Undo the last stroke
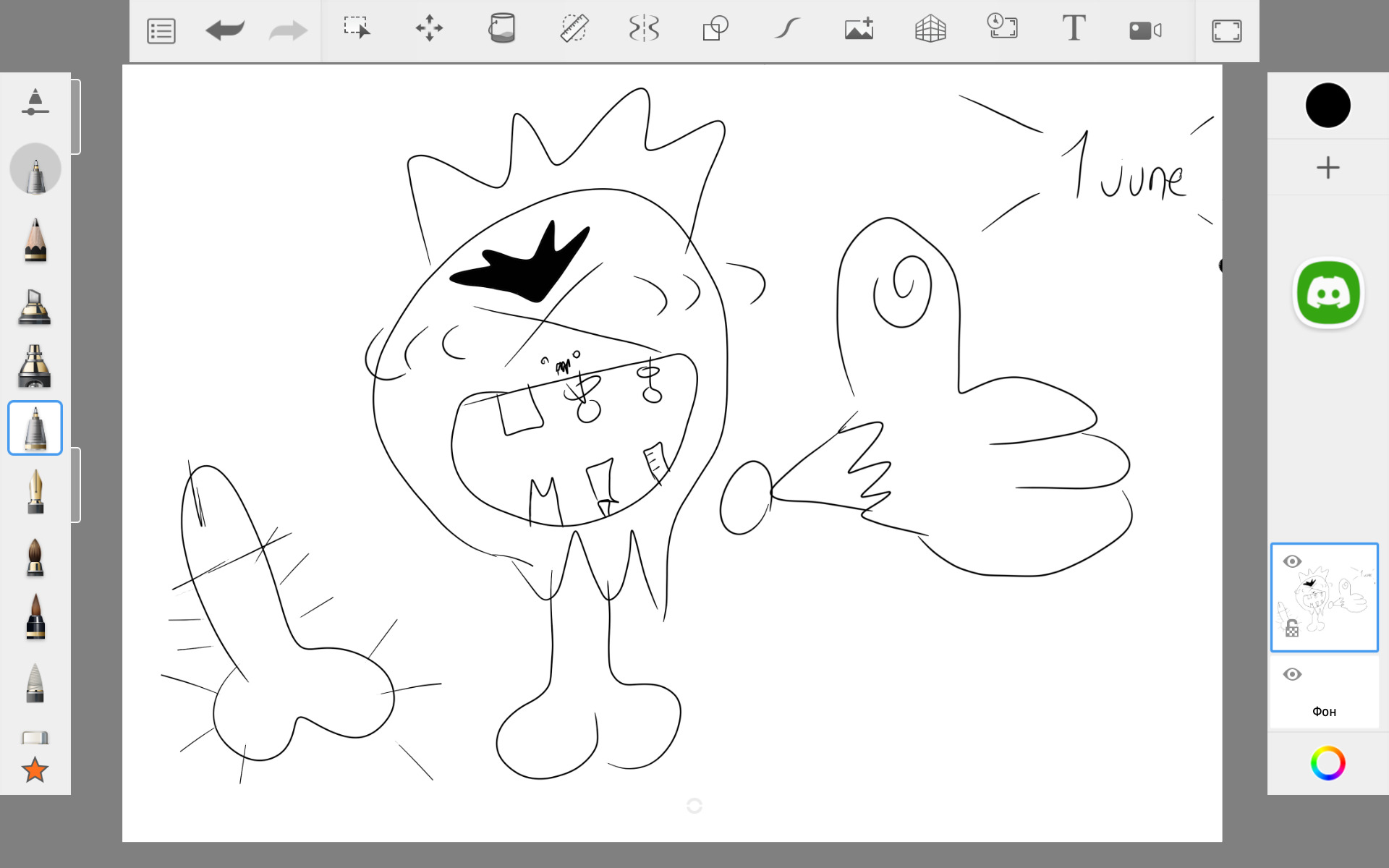Viewport: 1389px width, 868px height. [225, 31]
